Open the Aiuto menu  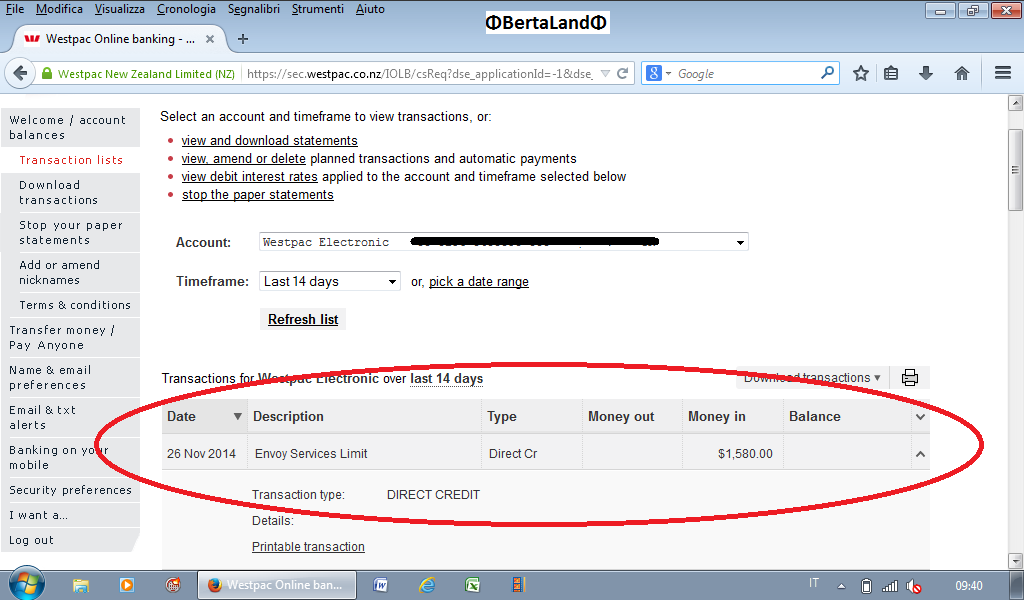(370, 9)
